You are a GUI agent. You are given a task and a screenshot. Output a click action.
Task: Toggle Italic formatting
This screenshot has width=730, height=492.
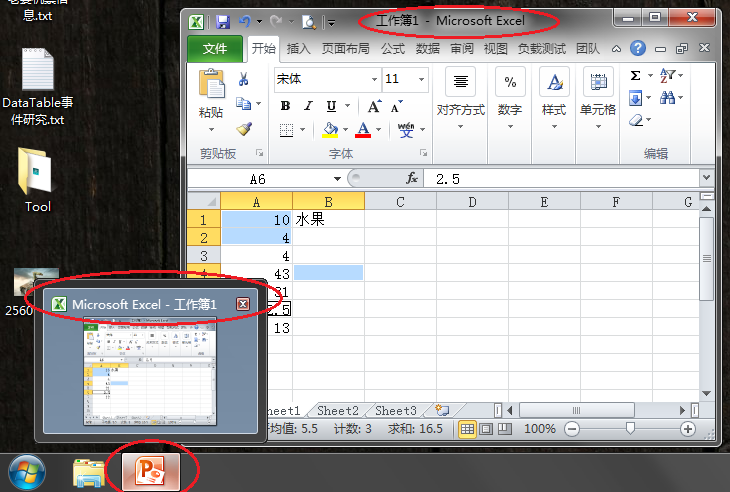pyautogui.click(x=308, y=106)
